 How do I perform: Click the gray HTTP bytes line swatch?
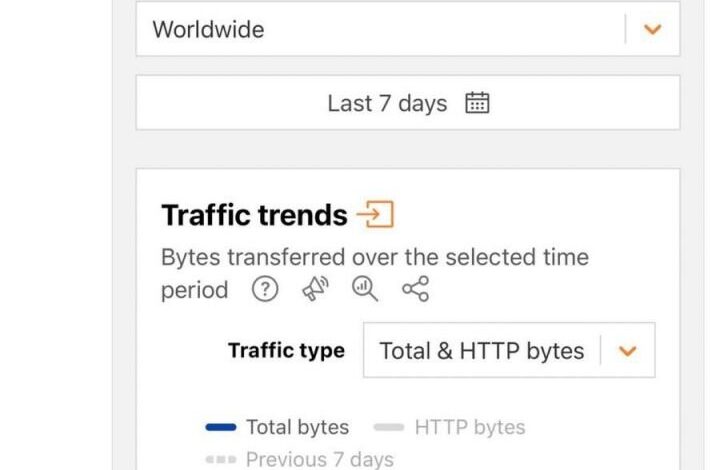(388, 427)
